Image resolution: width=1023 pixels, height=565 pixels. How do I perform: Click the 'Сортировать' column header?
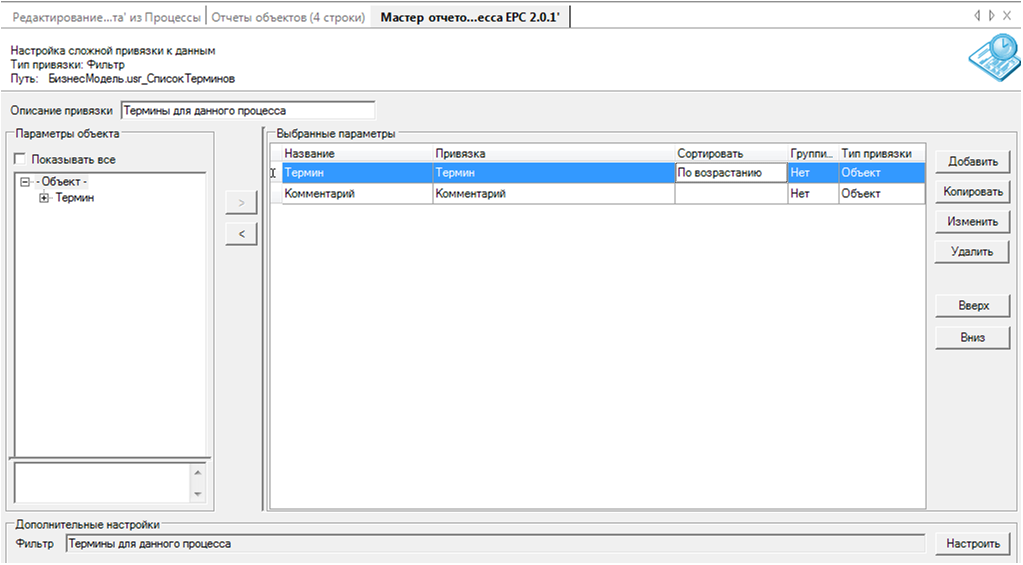[730, 153]
